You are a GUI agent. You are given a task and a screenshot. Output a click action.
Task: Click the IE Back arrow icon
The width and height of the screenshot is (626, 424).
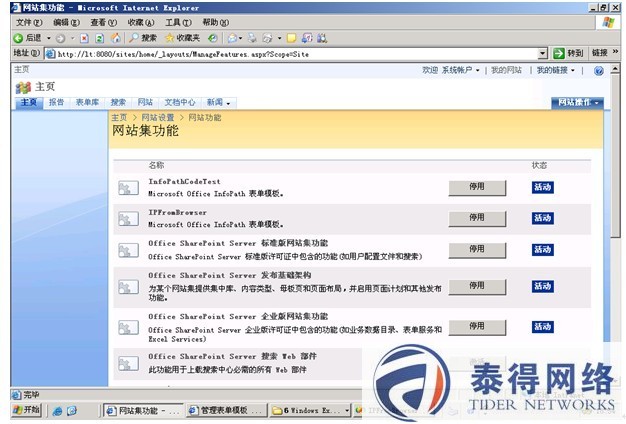[x=18, y=38]
